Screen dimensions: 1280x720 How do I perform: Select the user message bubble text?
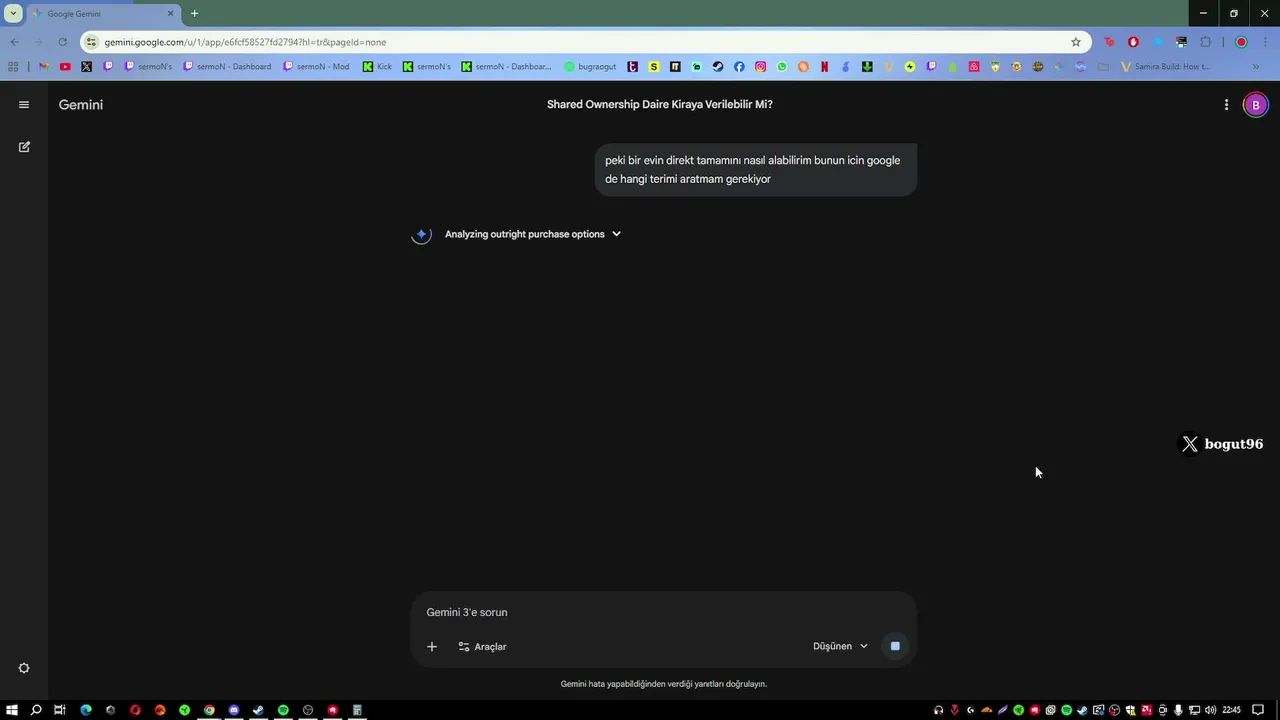click(x=755, y=169)
